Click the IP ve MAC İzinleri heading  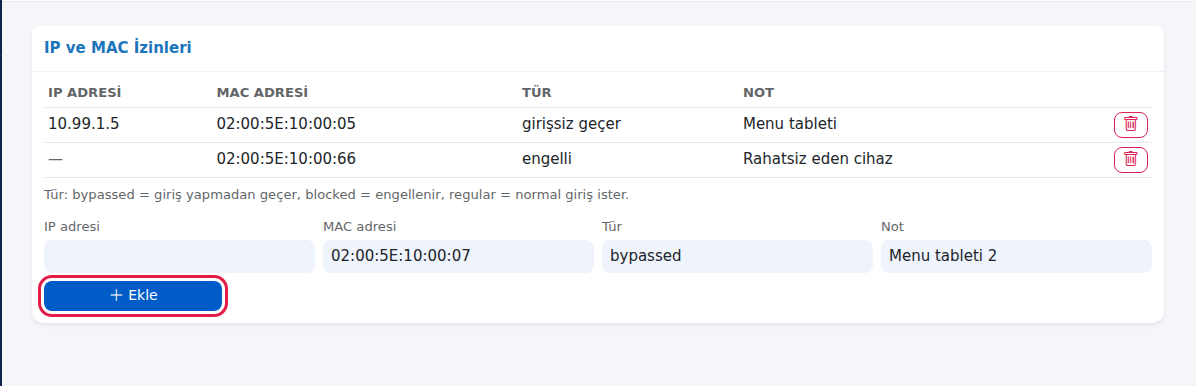point(117,47)
